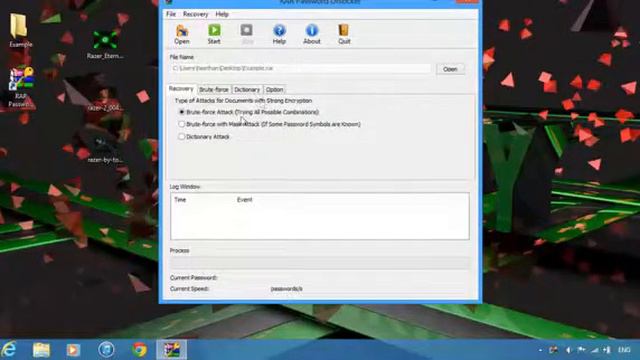Click the ENG language indicator
This screenshot has height=360, width=640.
(624, 350)
